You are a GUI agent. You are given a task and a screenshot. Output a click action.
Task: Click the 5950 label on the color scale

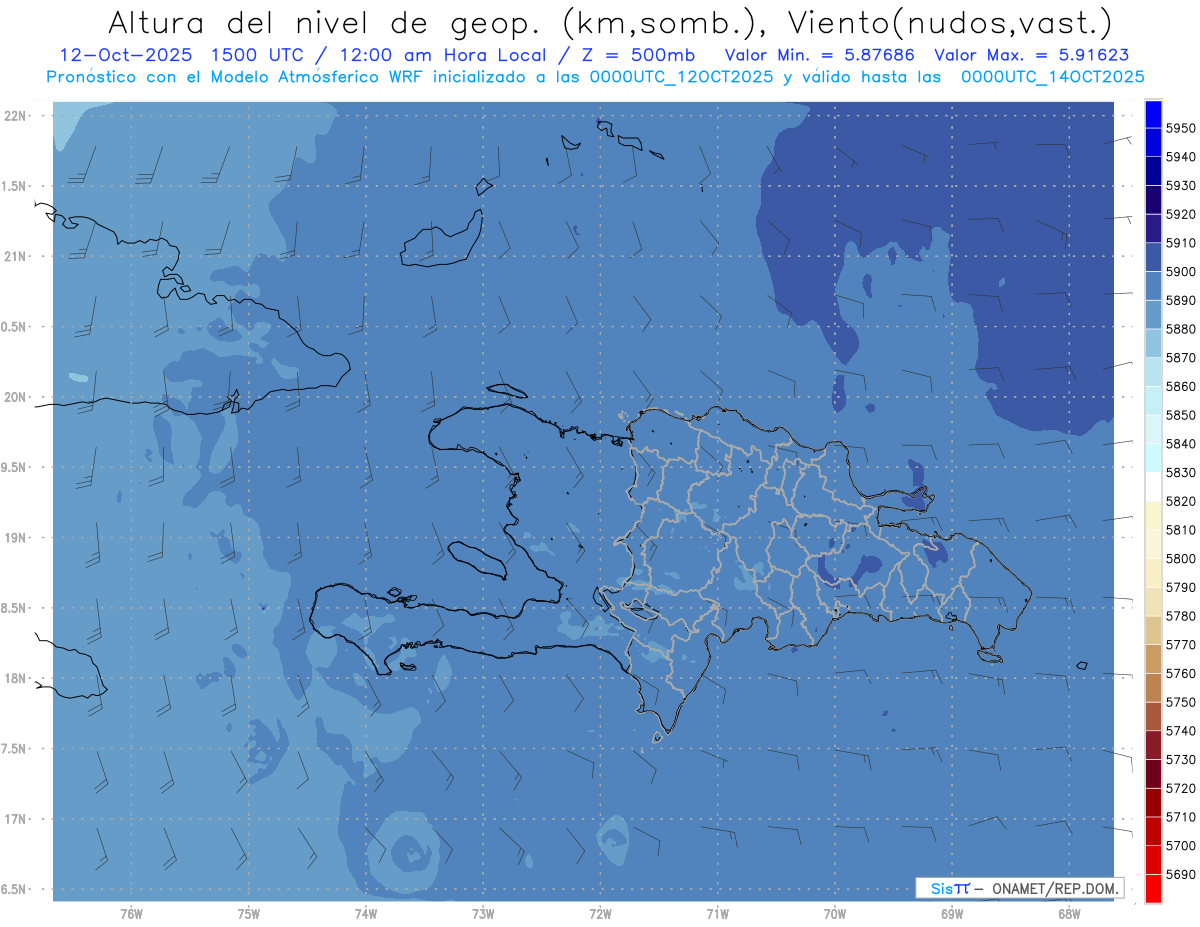(1180, 128)
